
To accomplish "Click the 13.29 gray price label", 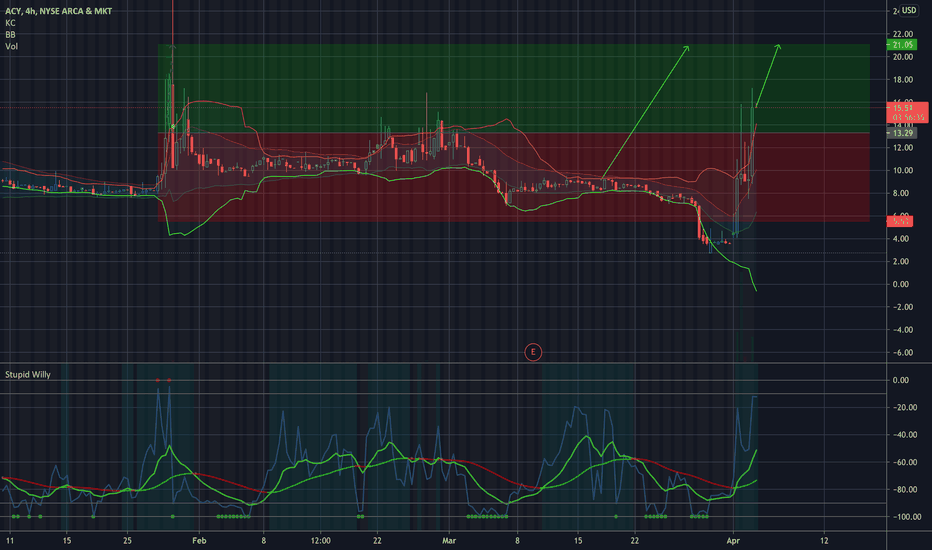I will click(x=902, y=133).
